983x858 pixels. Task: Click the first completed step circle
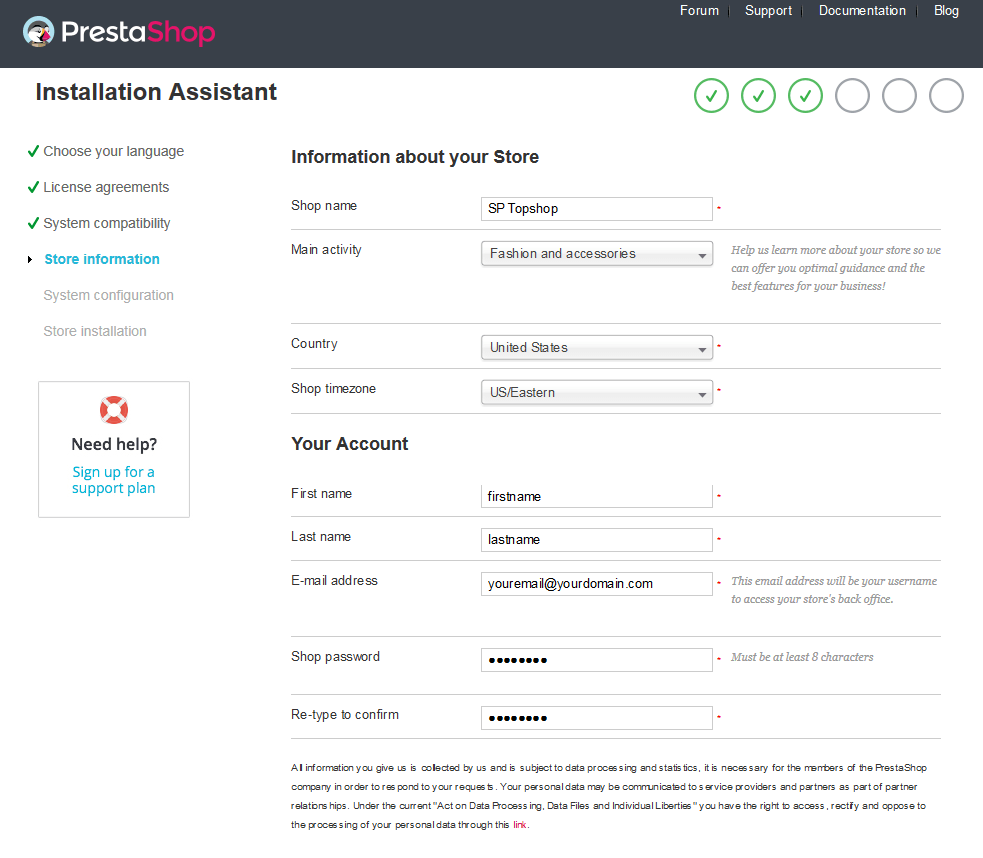tap(711, 96)
